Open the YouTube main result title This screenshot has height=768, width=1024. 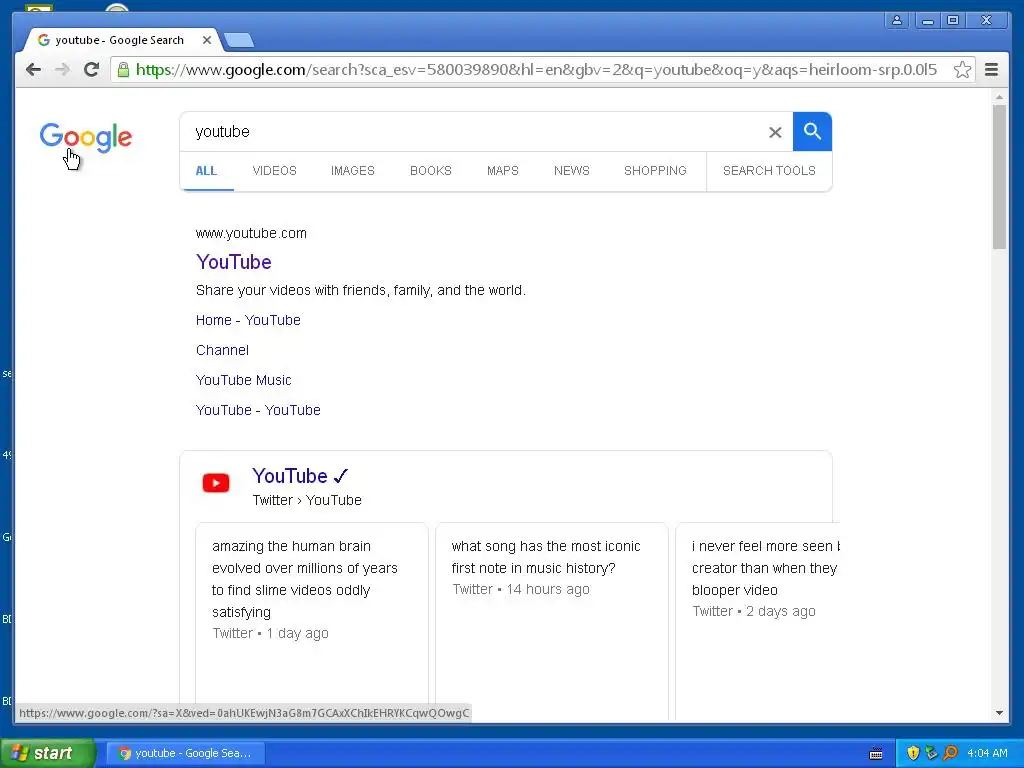tap(234, 262)
